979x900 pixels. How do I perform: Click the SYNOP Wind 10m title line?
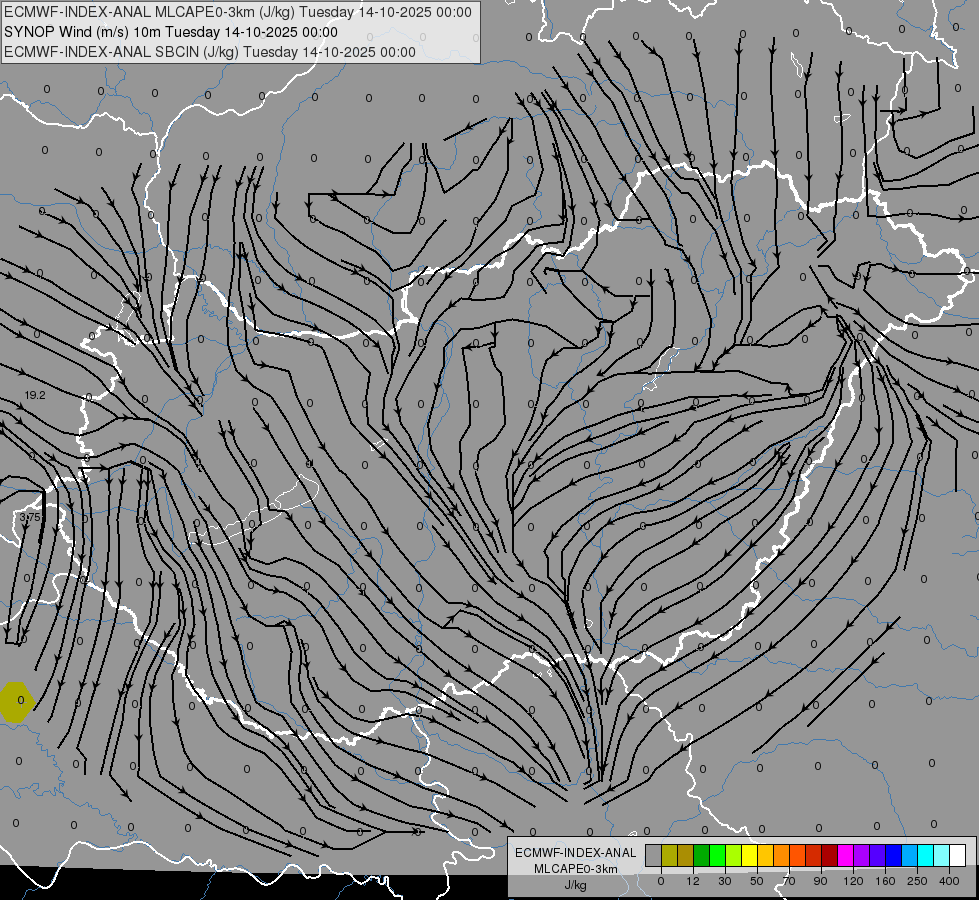click(171, 32)
